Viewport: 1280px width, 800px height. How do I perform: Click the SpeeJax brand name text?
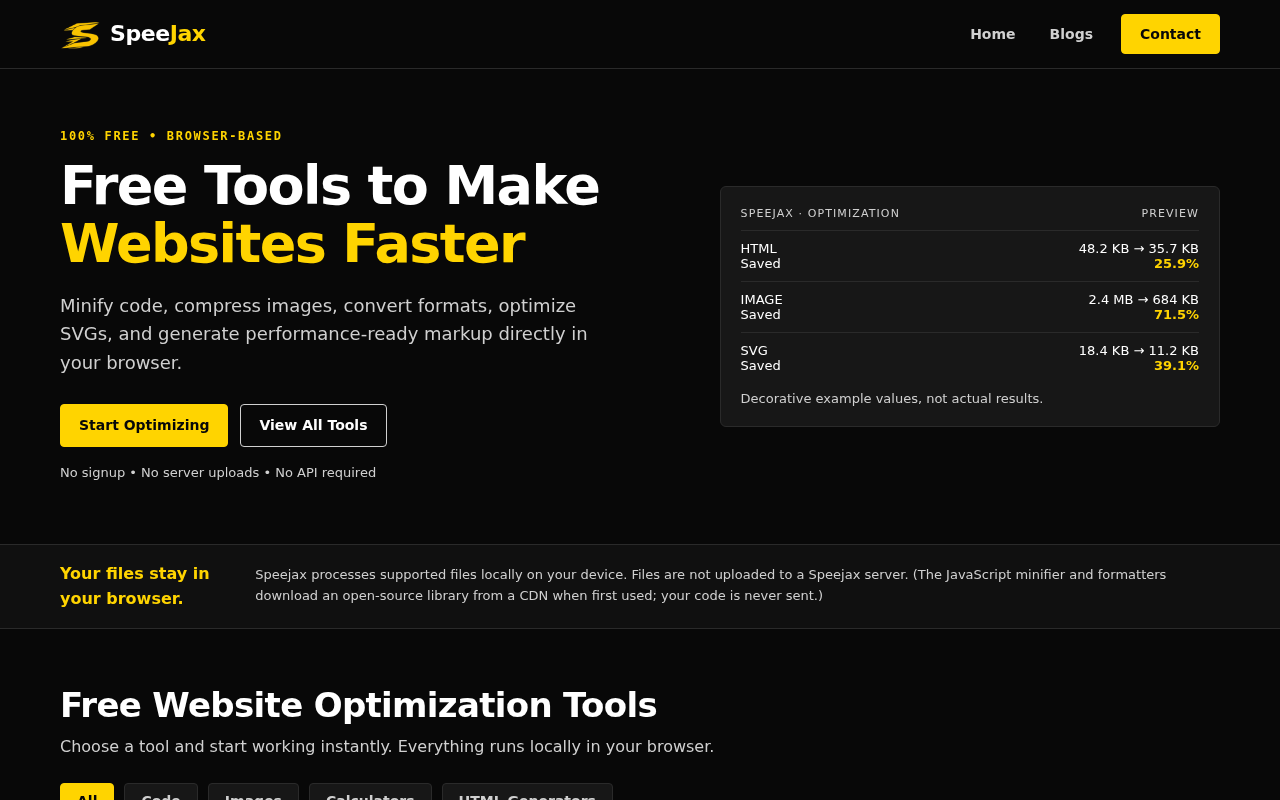point(158,34)
